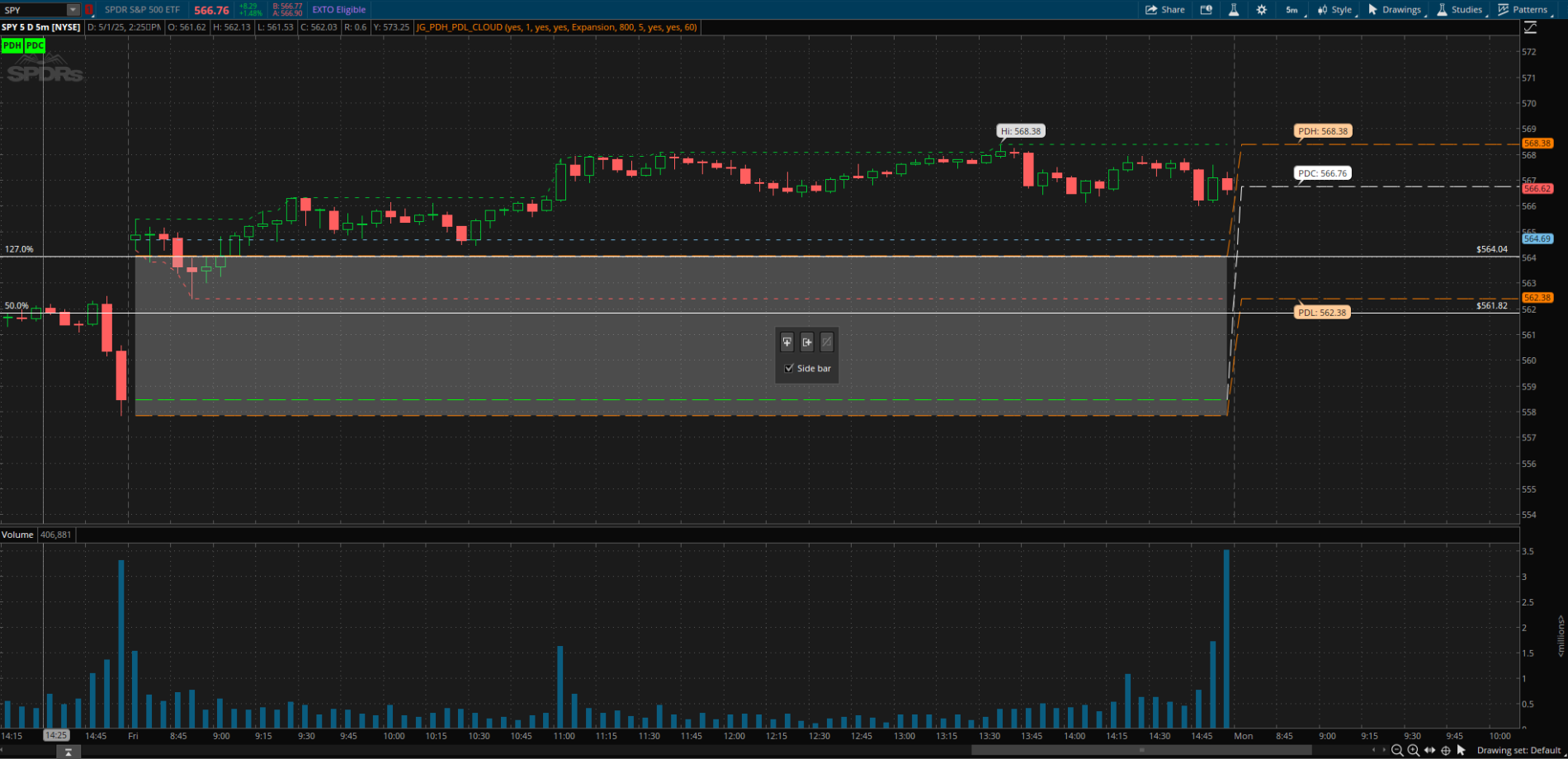This screenshot has height=759, width=1568.
Task: Click the price axis scale icon
Action: tap(1530, 27)
